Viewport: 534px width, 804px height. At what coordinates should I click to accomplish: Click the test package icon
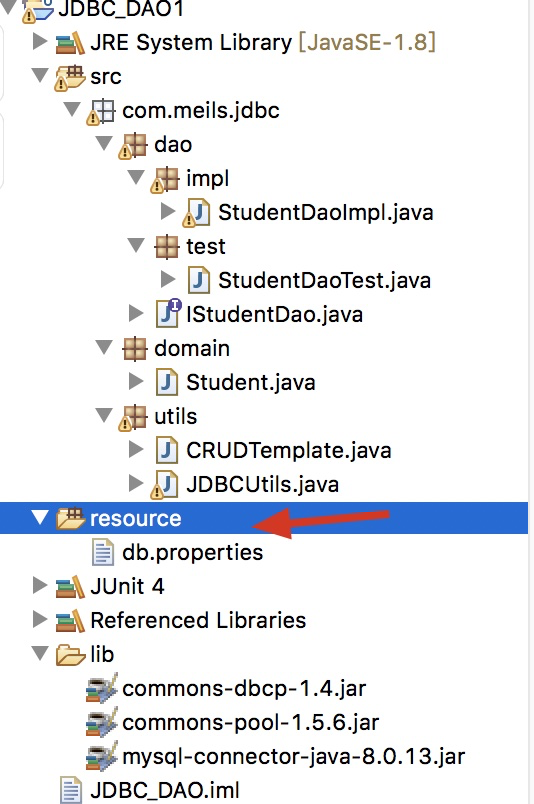click(x=167, y=247)
